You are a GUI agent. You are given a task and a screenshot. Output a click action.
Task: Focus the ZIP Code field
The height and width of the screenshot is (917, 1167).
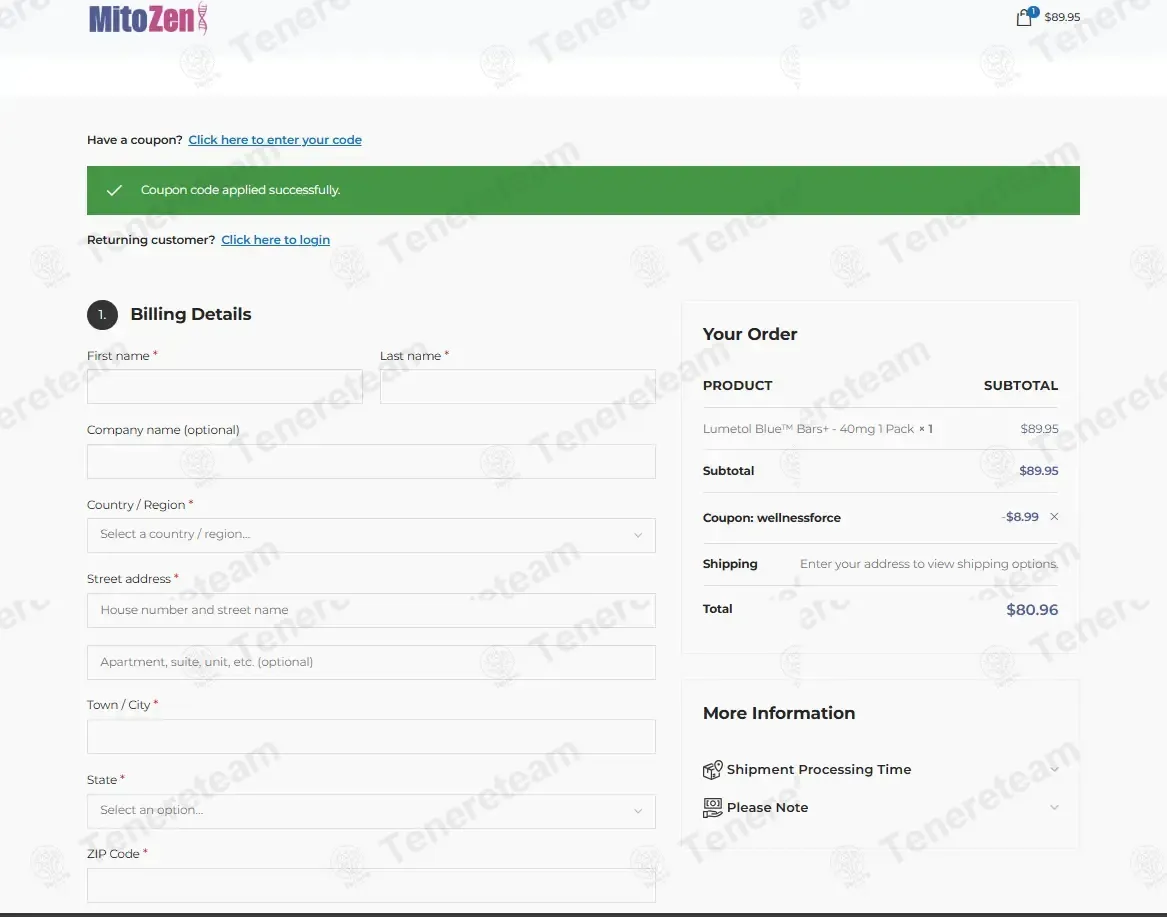tap(371, 885)
